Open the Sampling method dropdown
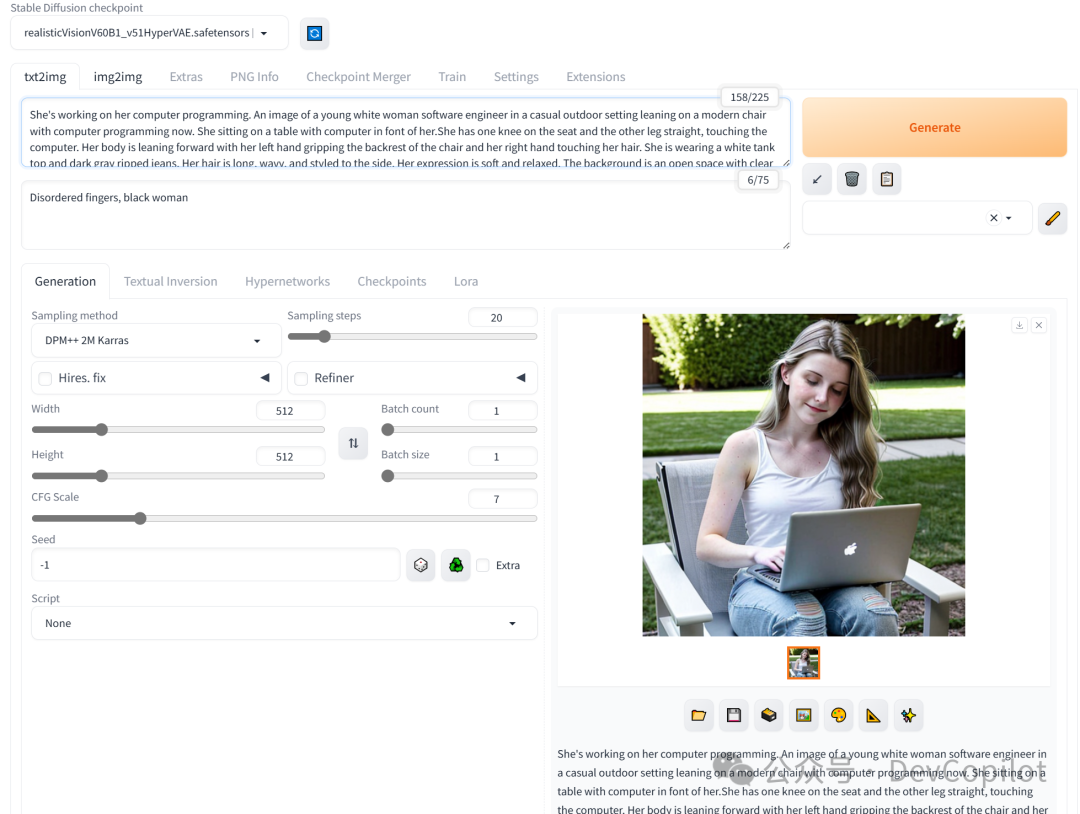 pos(156,340)
